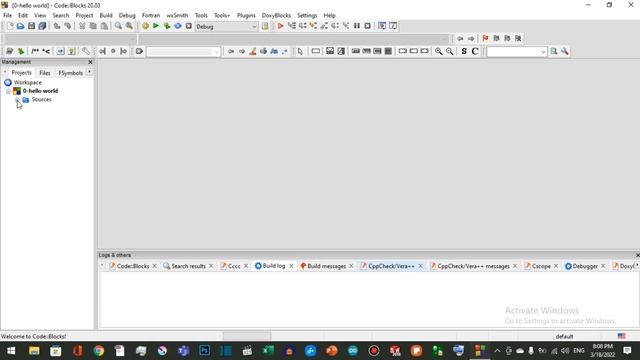Switch to the CppCheck/Vera++ messages tab
This screenshot has width=640, height=360.
473,266
